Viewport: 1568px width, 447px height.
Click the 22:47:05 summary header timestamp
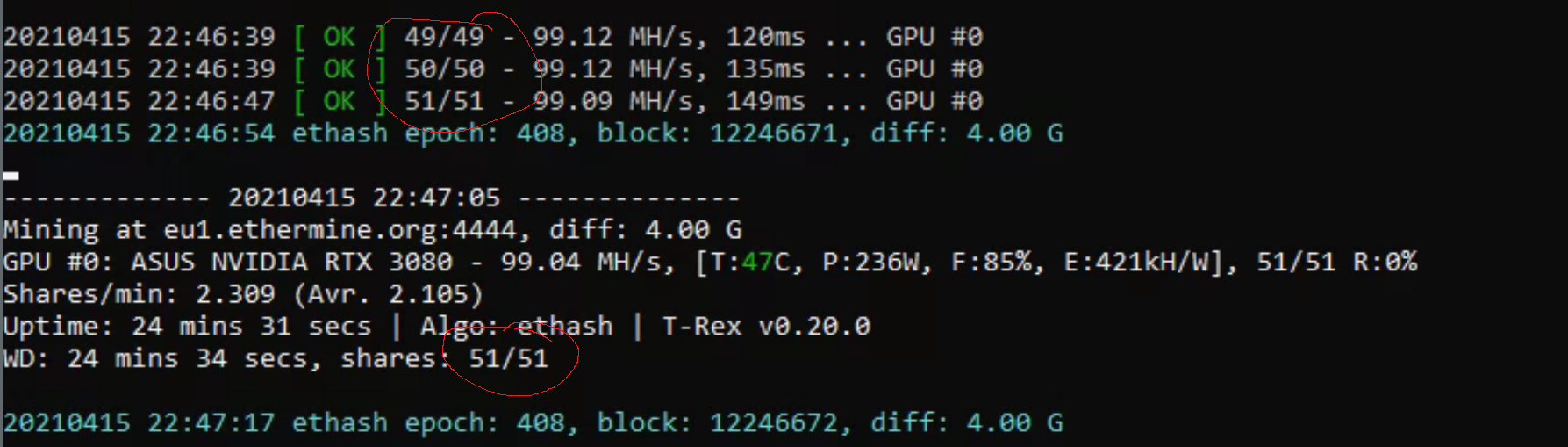[363, 198]
